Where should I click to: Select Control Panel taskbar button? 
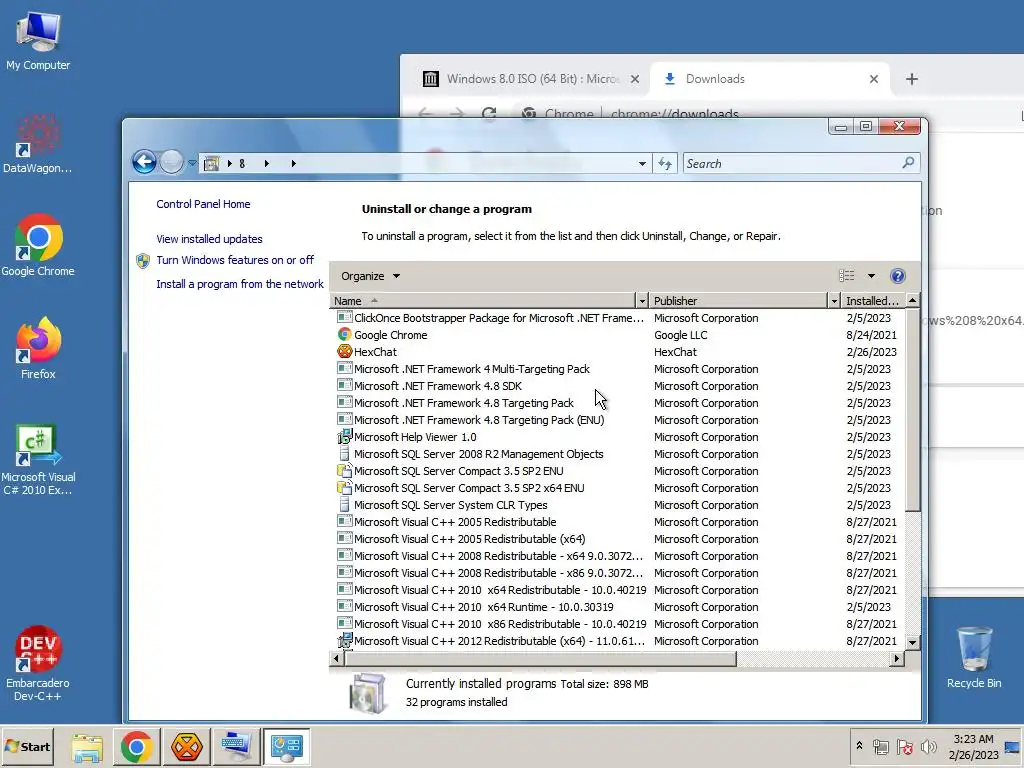tap(286, 746)
